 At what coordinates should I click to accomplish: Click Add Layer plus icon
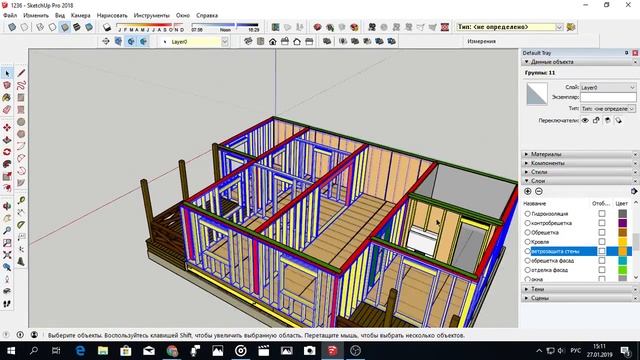coord(527,191)
